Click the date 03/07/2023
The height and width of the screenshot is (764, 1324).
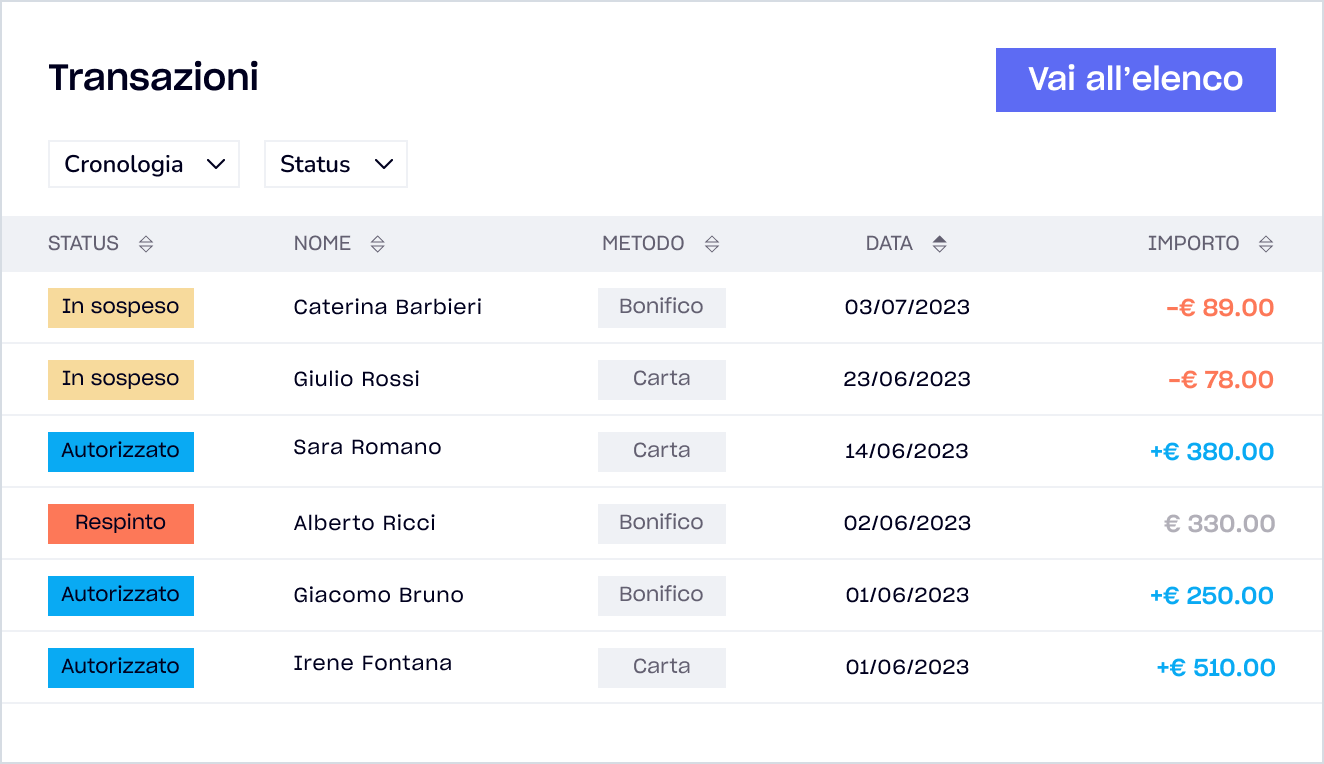(x=907, y=307)
